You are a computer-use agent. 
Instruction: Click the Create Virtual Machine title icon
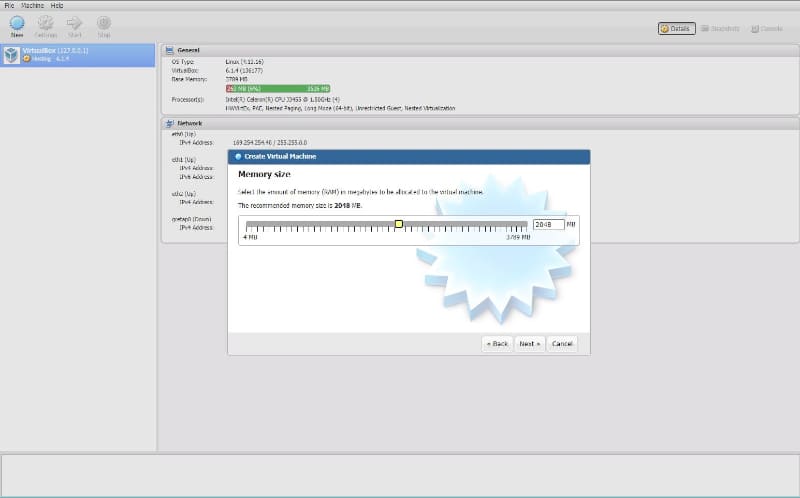tap(238, 157)
